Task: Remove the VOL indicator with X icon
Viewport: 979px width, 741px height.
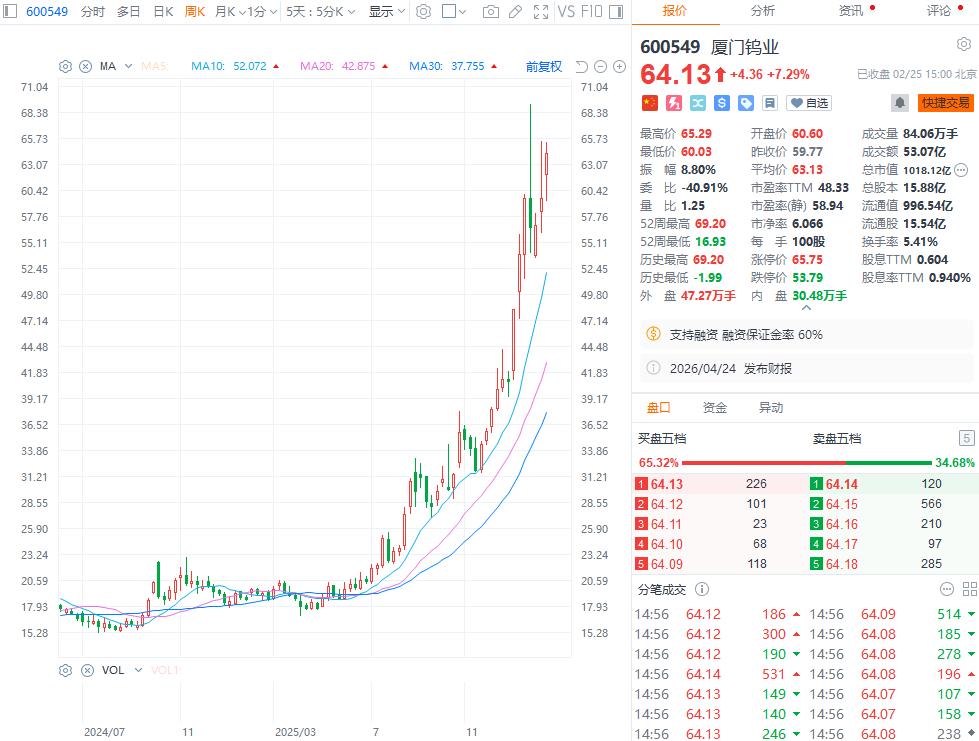Action: (87, 670)
